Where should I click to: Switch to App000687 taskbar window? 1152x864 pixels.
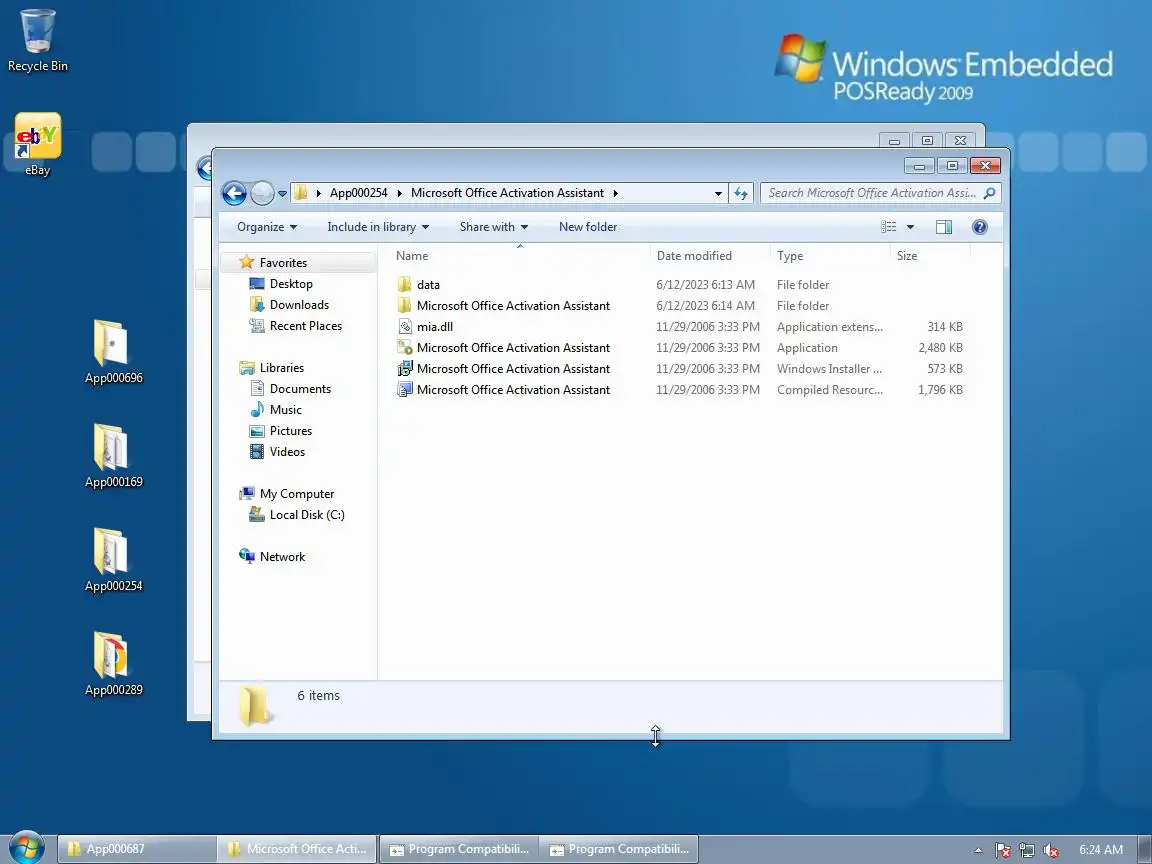137,849
